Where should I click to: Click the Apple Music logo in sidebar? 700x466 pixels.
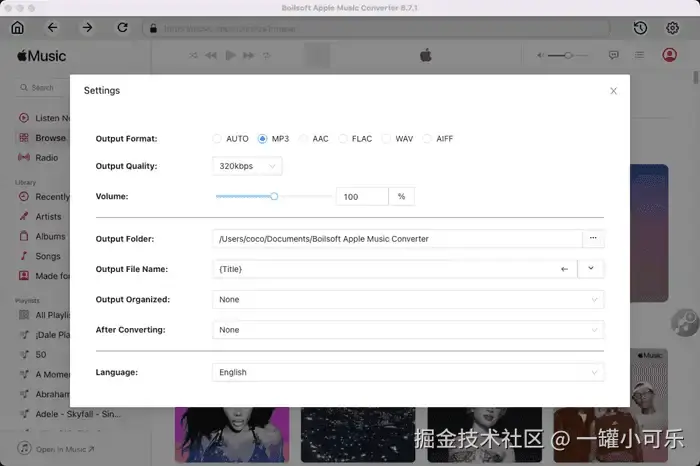point(42,56)
